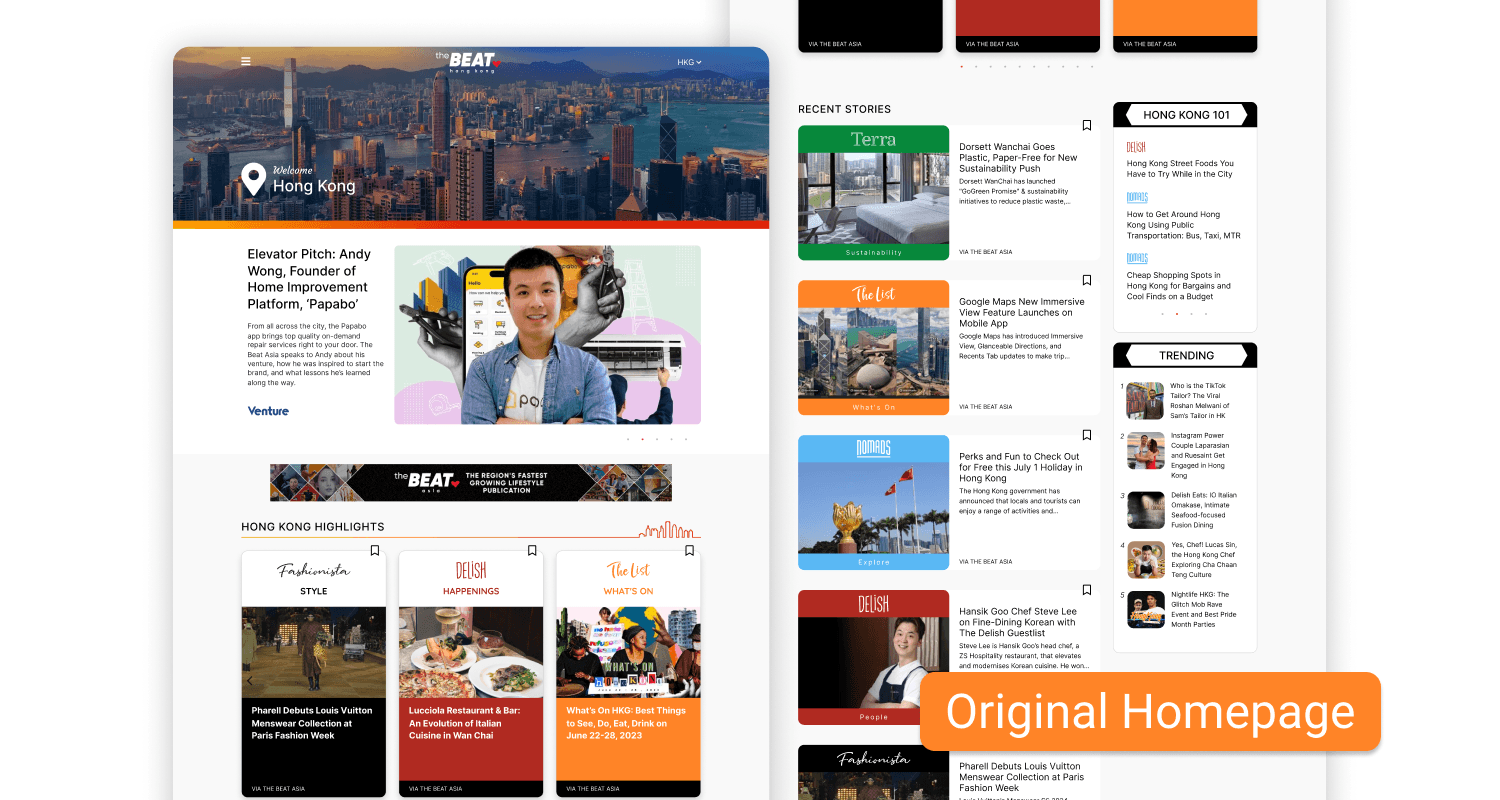Click the Fashionista logo on Style card
The width and height of the screenshot is (1500, 800).
click(314, 571)
